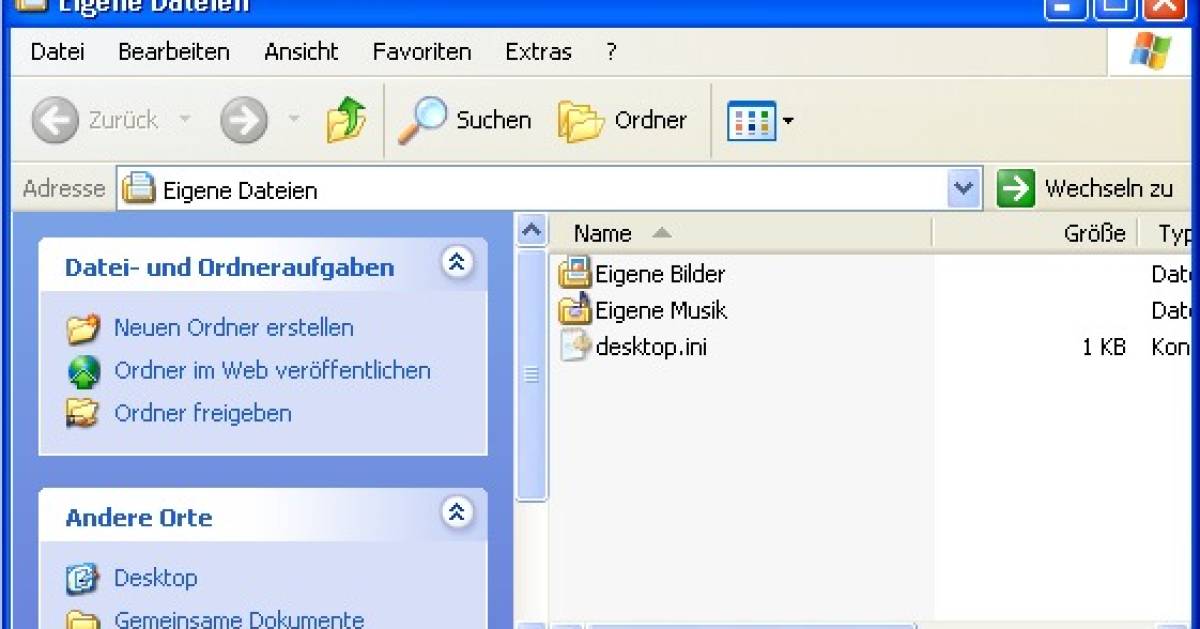1200x629 pixels.
Task: Click the Desktop link under Andere Orte
Action: pos(156,578)
